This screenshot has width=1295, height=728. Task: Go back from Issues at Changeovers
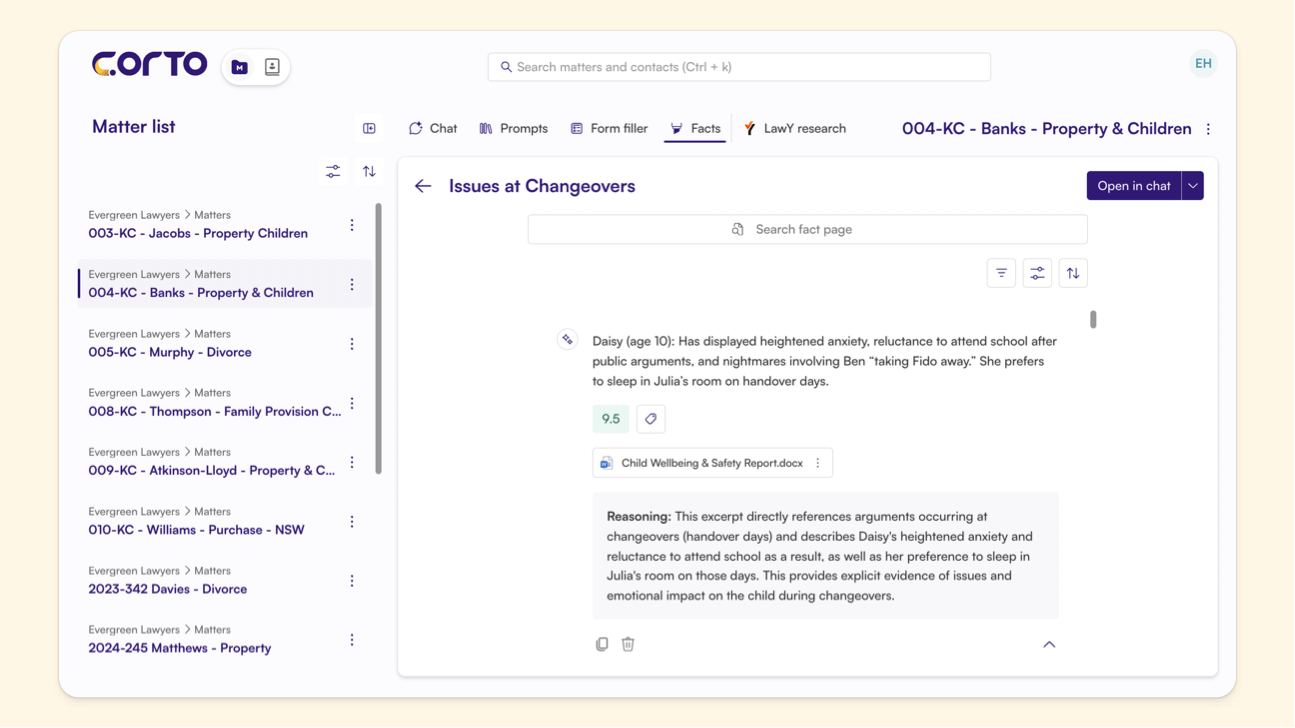(x=423, y=186)
